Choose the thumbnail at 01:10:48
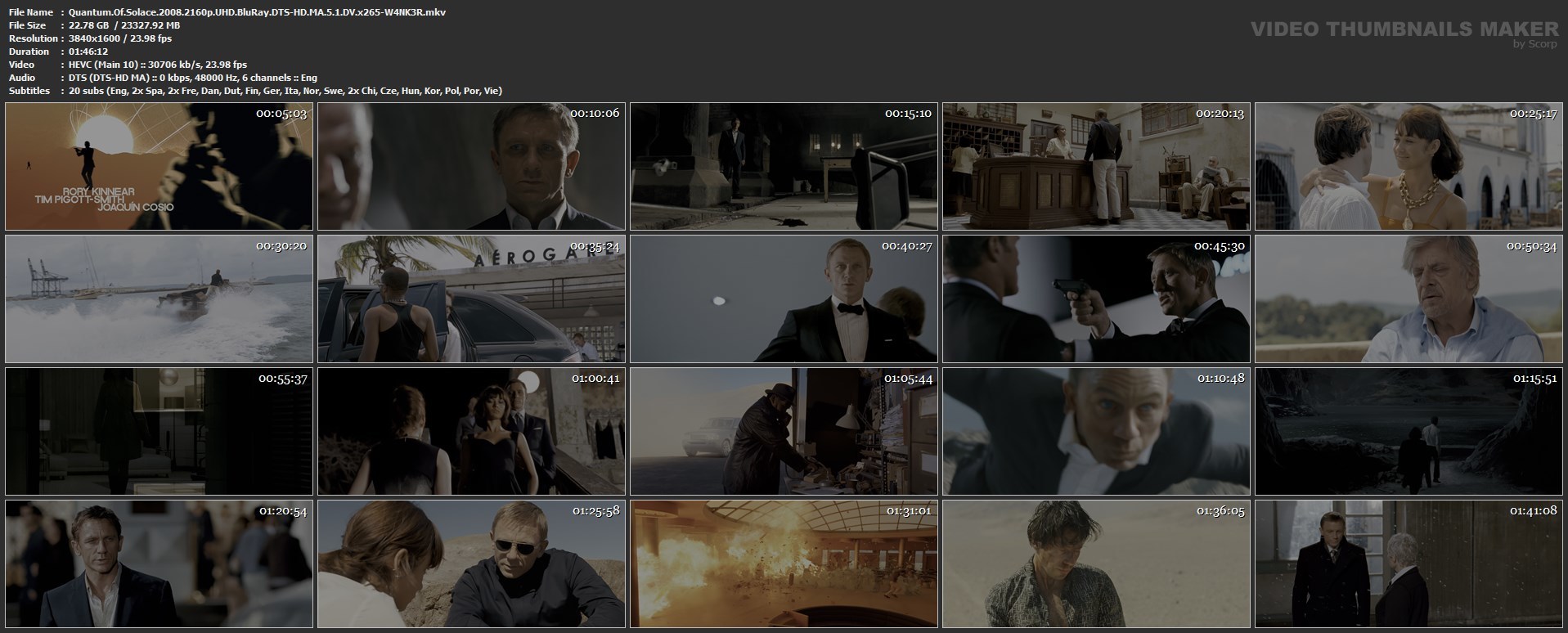The height and width of the screenshot is (633, 1568). (x=1096, y=431)
